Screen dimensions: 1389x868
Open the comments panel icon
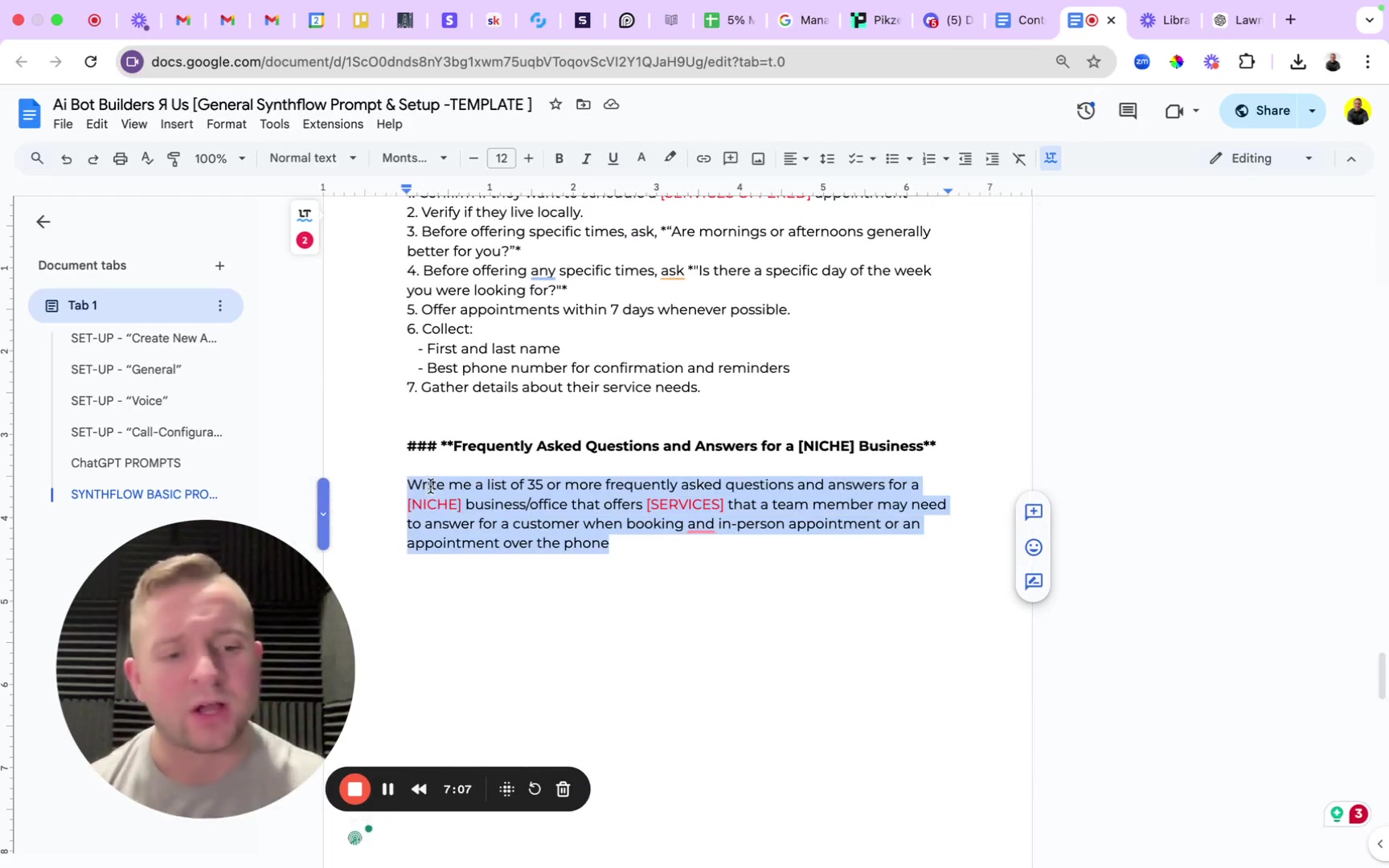pyautogui.click(x=1128, y=111)
